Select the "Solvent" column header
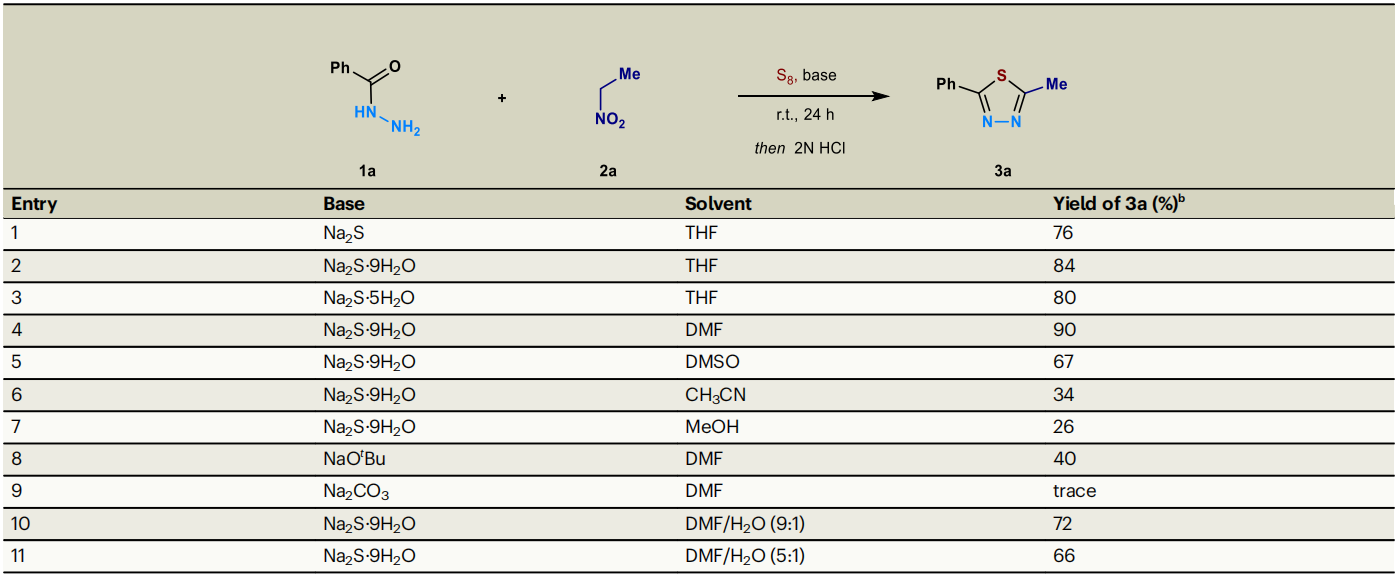This screenshot has width=1398, height=575. [x=718, y=204]
